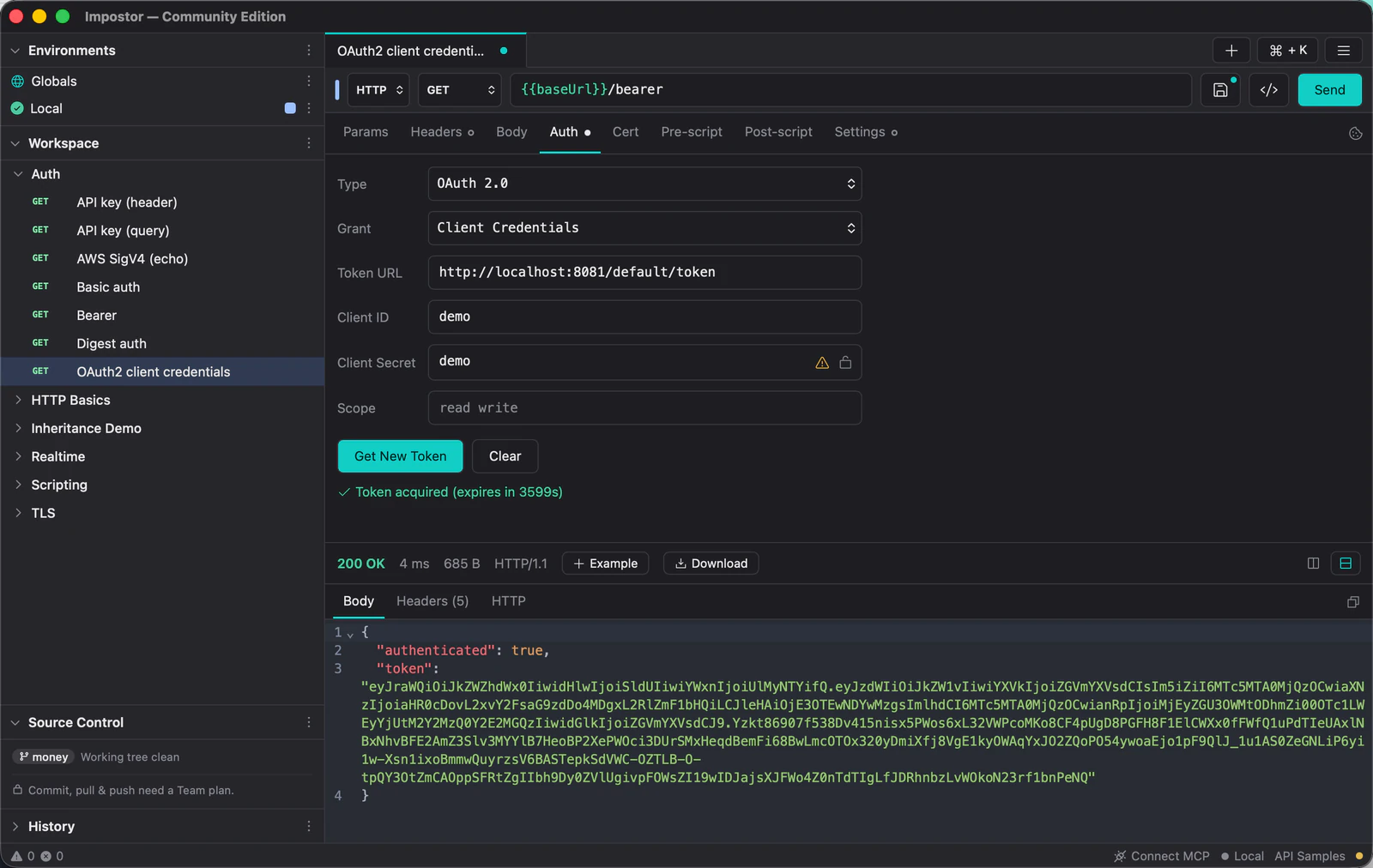Open Source Control options menu
The image size is (1373, 868).
coord(309,722)
